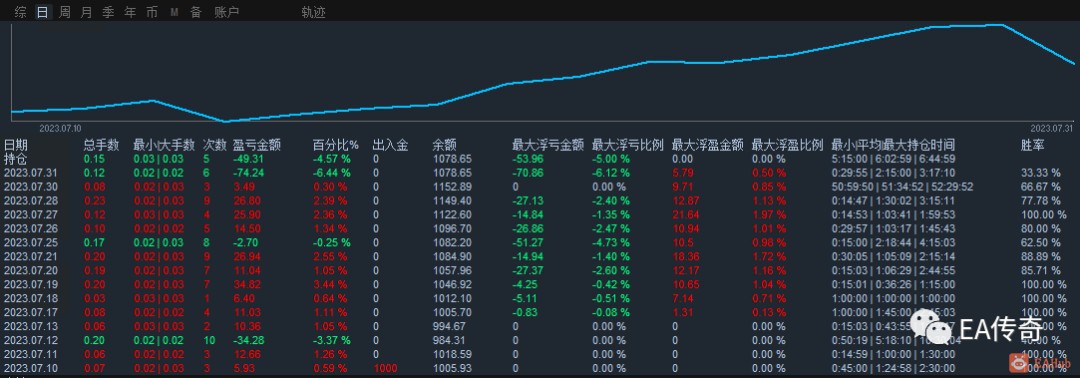
Task: Click the 百分比% column header
Action: coord(336,145)
